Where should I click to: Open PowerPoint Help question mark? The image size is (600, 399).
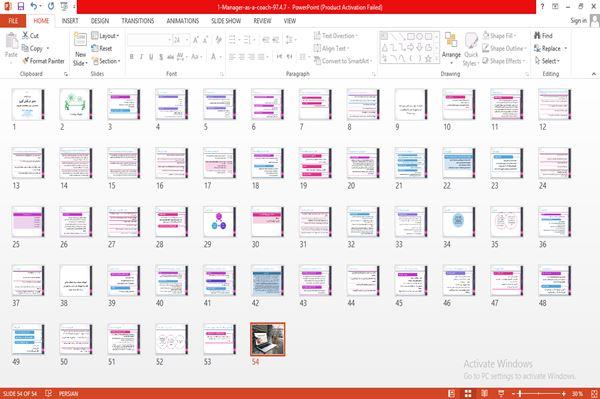point(542,6)
